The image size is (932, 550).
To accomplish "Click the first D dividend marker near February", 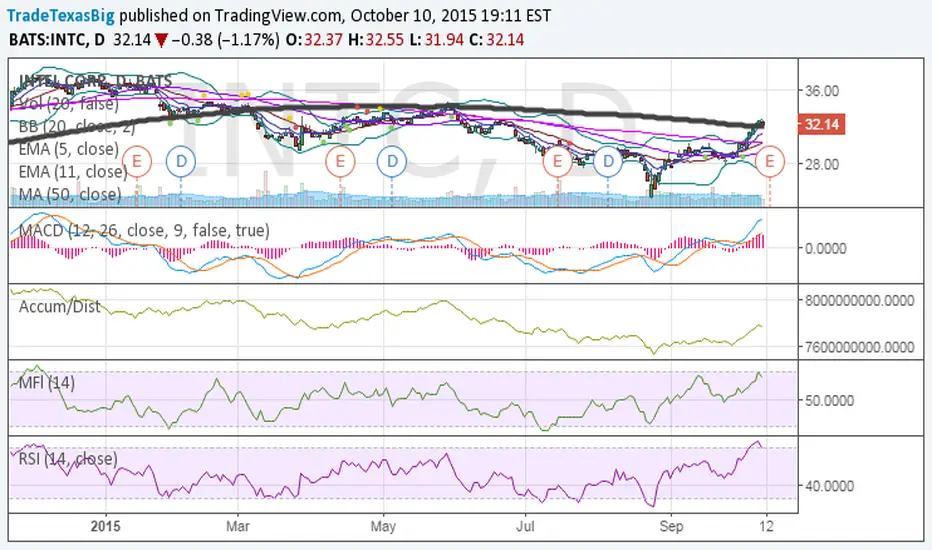I will click(x=181, y=161).
